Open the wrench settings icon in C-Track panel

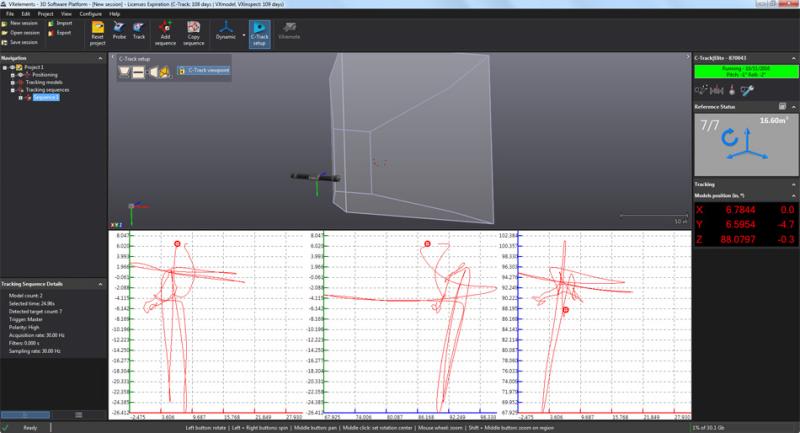[746, 89]
